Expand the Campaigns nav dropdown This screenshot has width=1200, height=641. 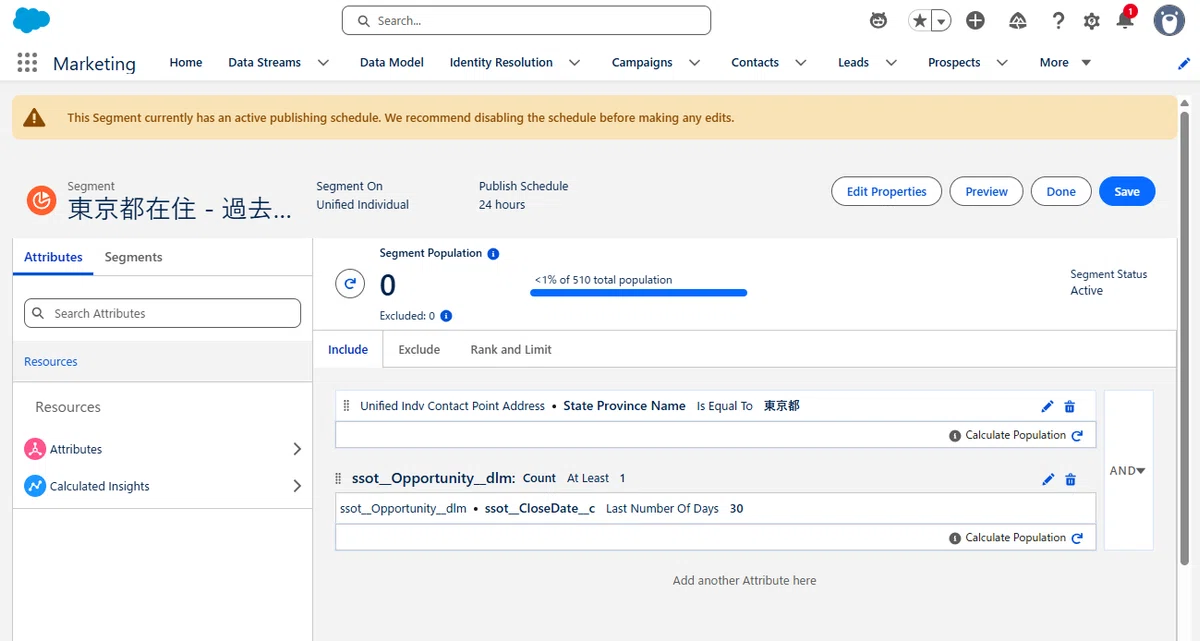(x=694, y=62)
